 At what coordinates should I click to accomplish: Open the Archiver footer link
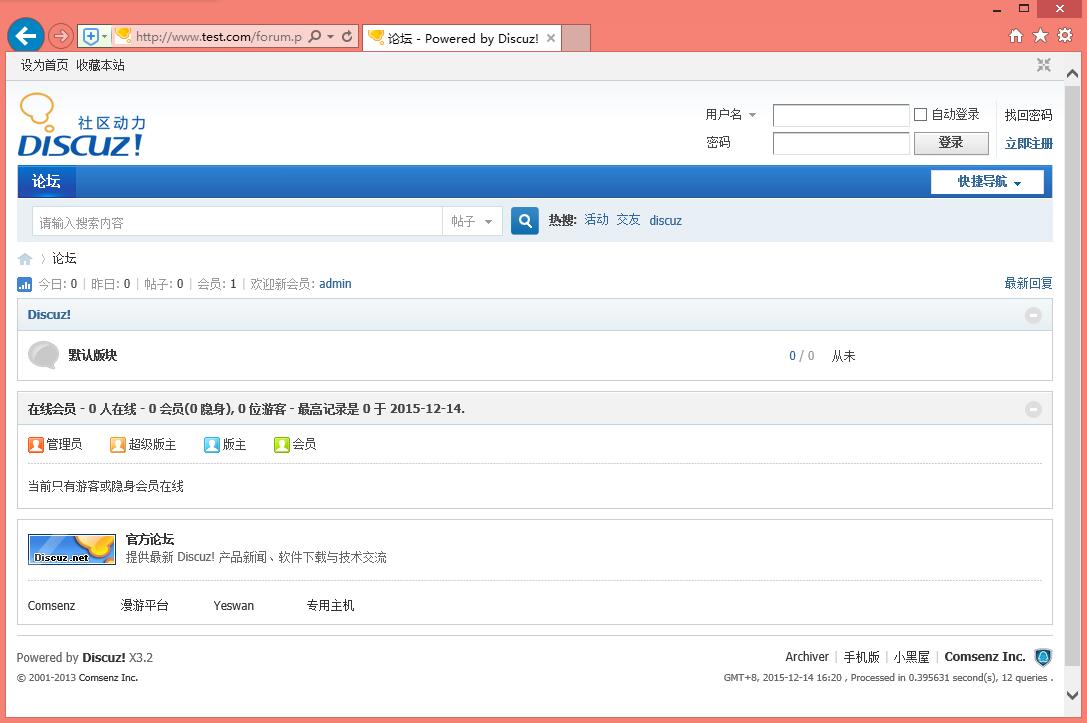pos(807,656)
